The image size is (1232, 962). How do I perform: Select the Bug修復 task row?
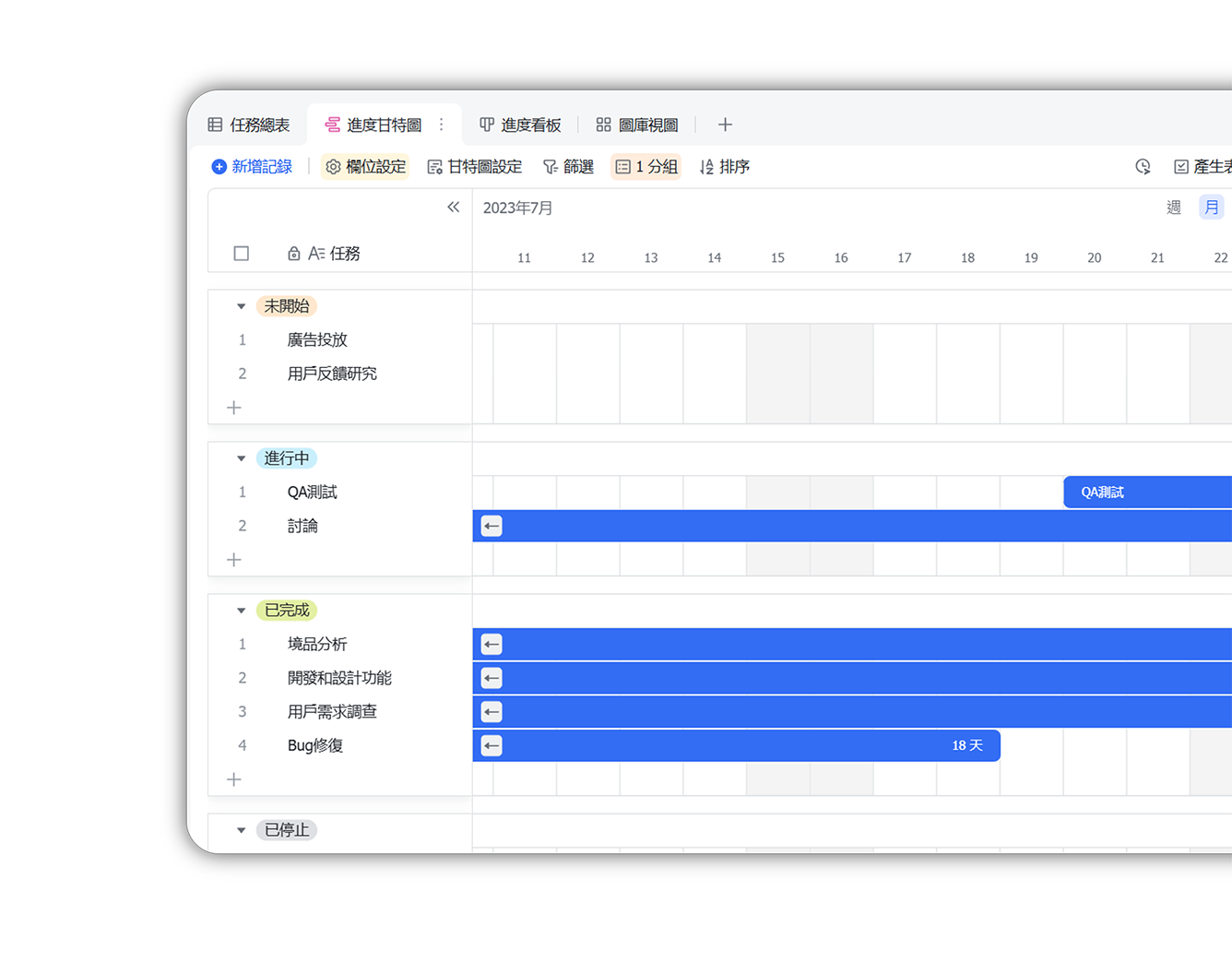click(x=340, y=745)
